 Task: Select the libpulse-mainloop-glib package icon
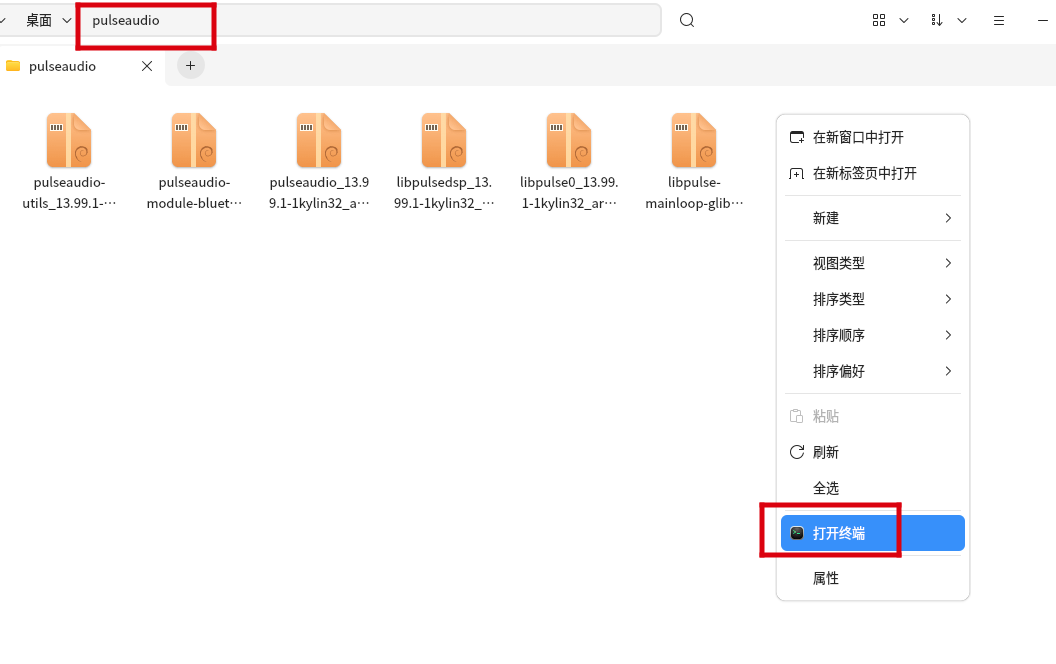[x=693, y=140]
